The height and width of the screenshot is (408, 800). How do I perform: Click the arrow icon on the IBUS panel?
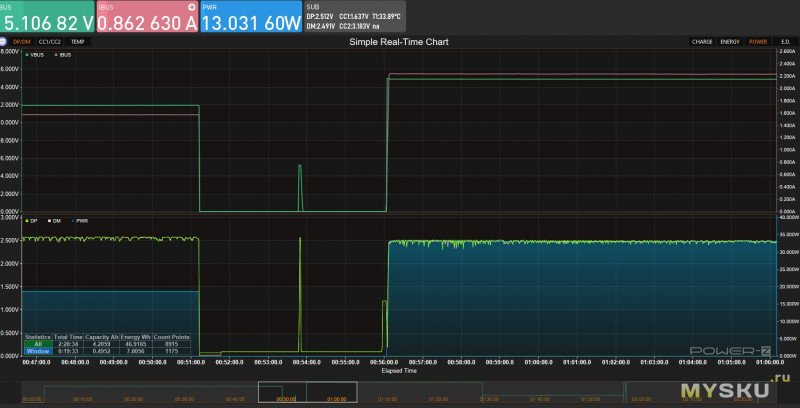pyautogui.click(x=189, y=7)
